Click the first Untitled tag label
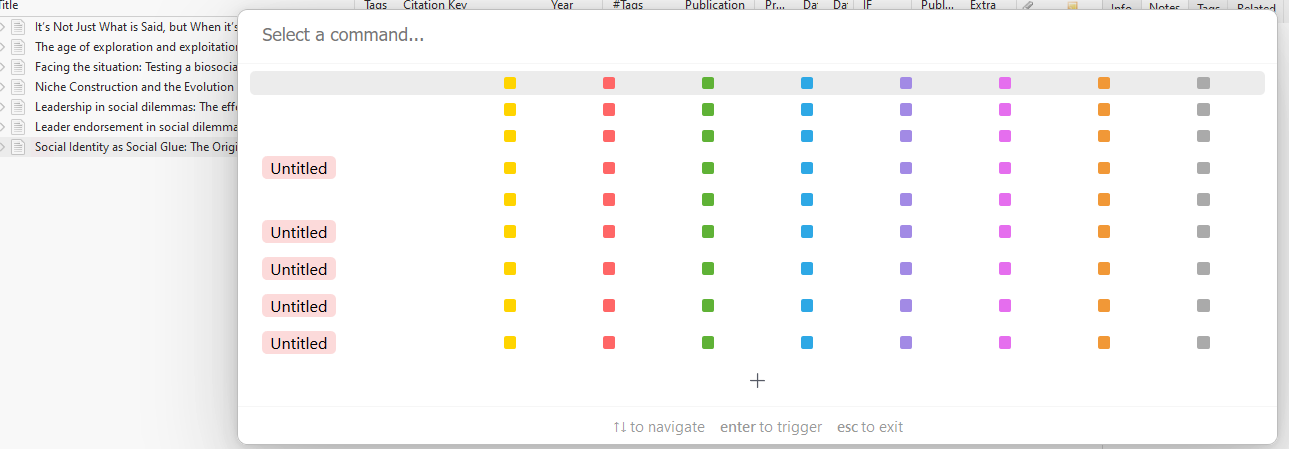1289x449 pixels. [299, 168]
